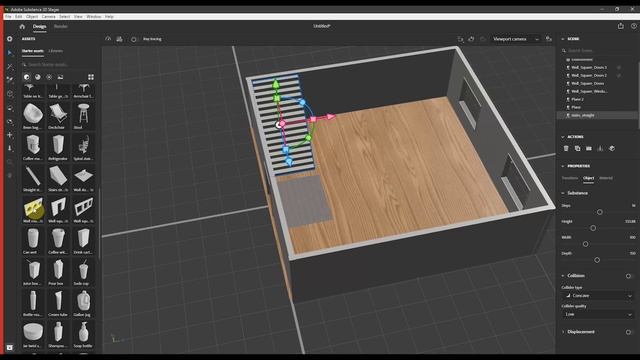Image resolution: width=640 pixels, height=360 pixels.
Task: Collapse the Properties section
Action: click(562, 166)
